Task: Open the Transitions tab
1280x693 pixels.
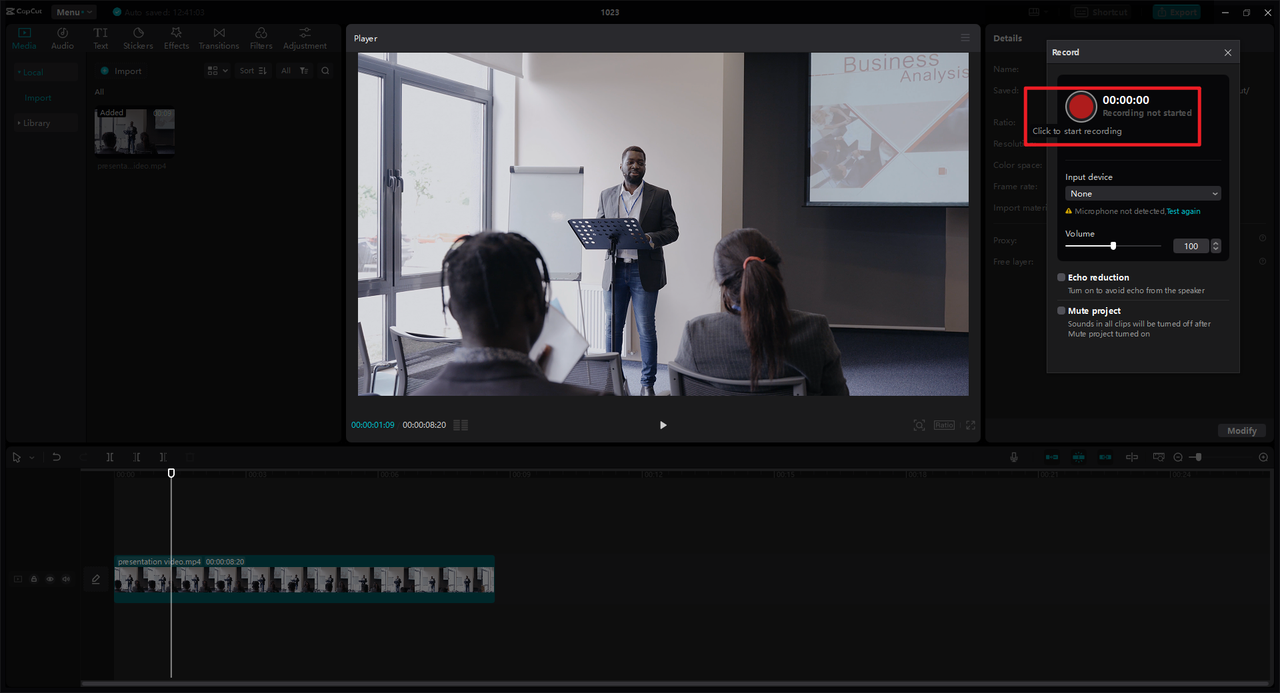Action: click(219, 39)
